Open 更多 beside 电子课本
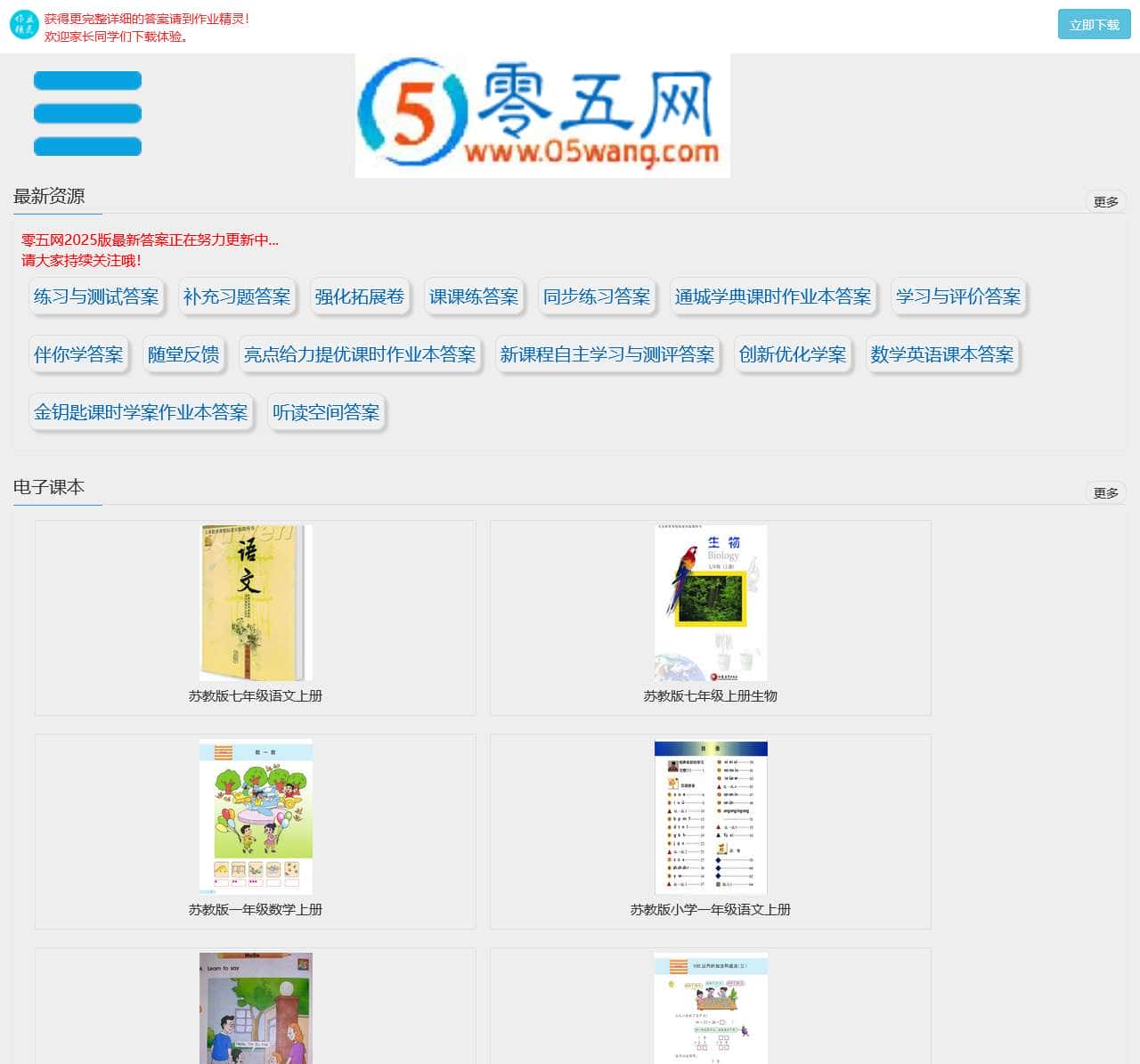 point(1105,492)
